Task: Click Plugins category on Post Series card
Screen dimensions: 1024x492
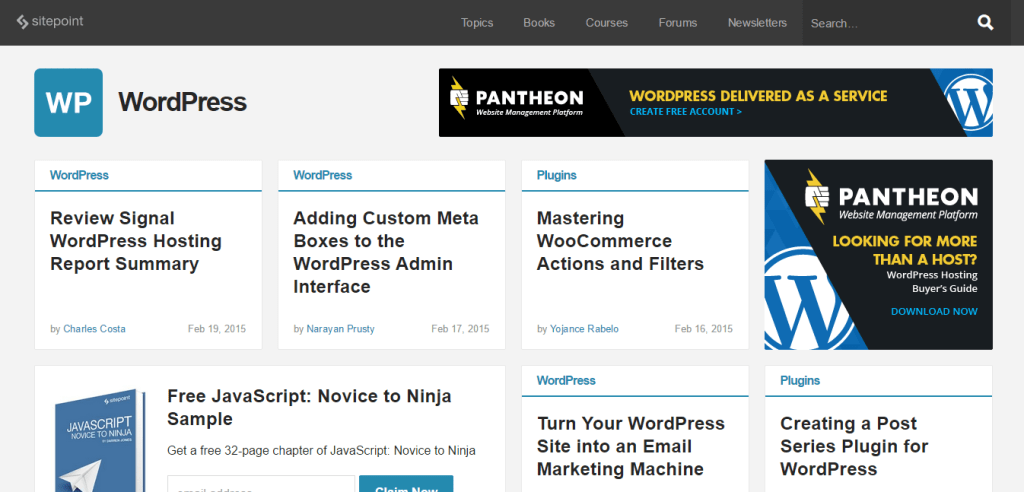Action: (x=800, y=380)
